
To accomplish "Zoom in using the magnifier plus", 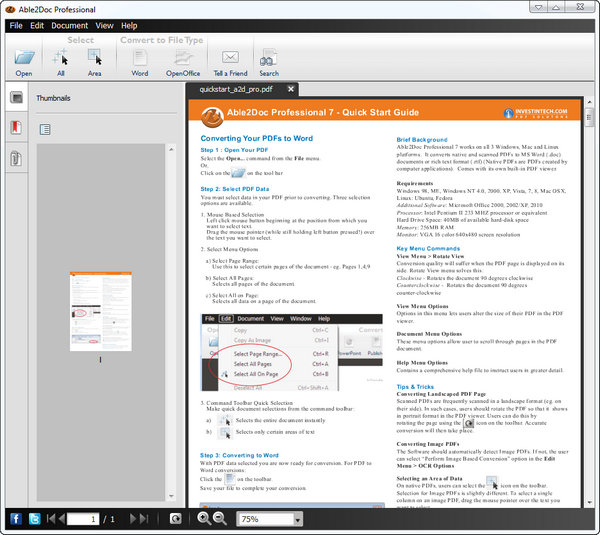I will tap(203, 519).
